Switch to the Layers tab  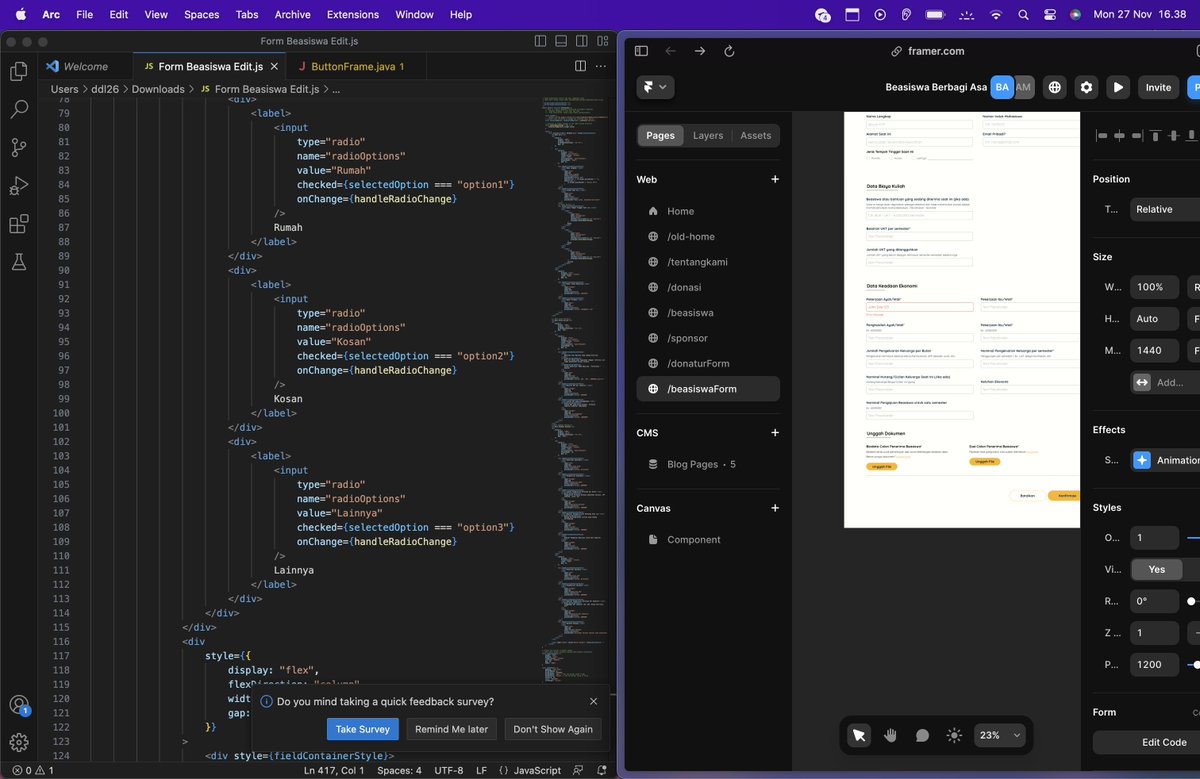[x=708, y=135]
